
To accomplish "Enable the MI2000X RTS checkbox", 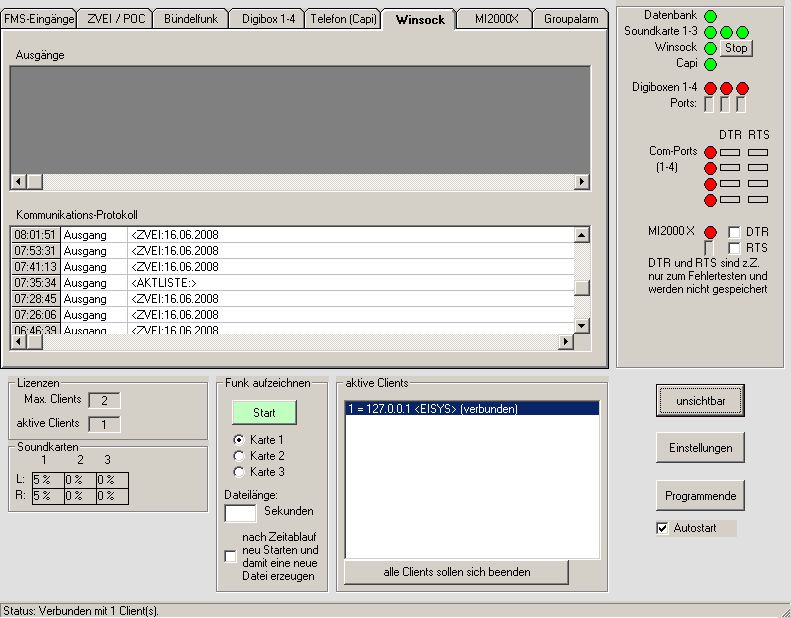I will pos(734,248).
